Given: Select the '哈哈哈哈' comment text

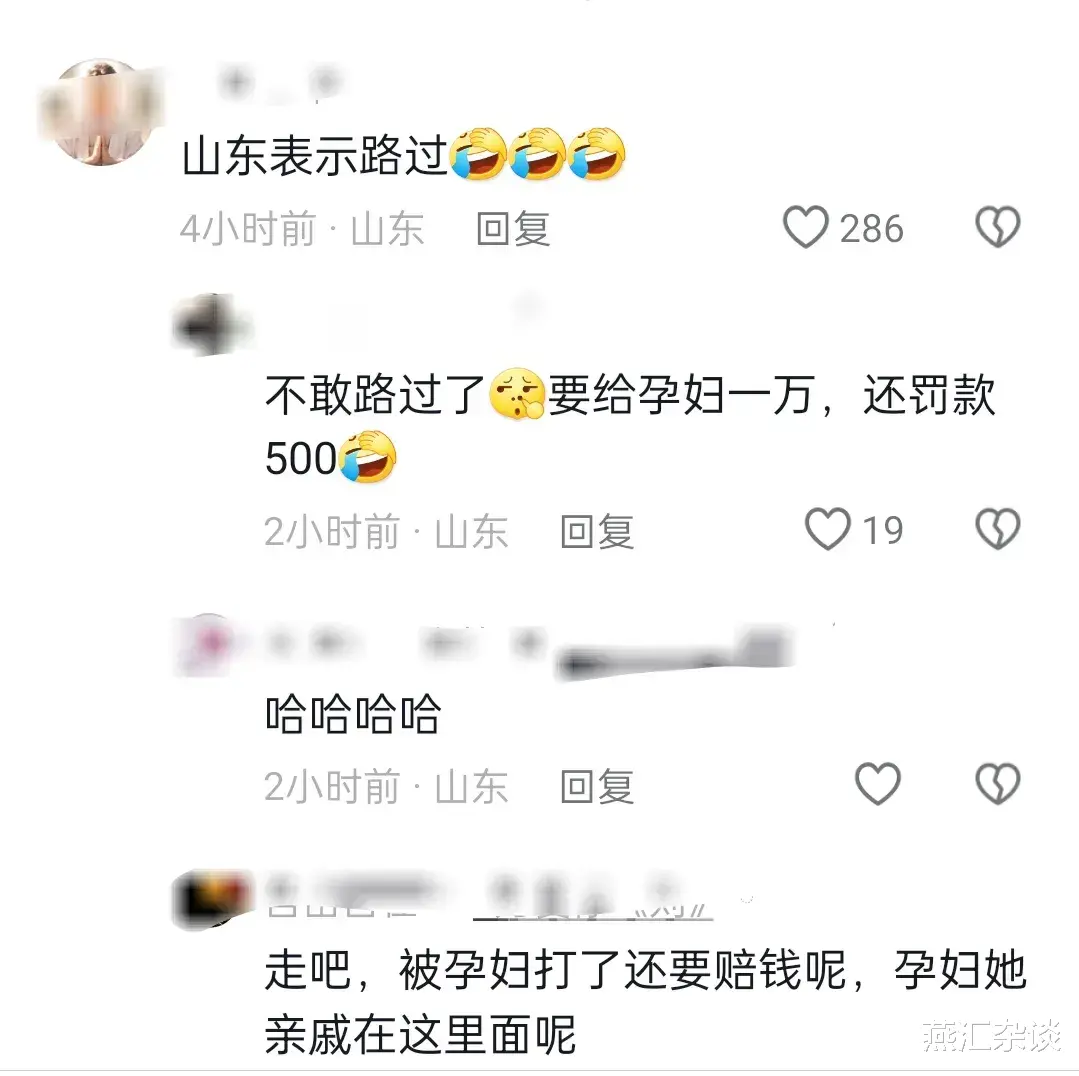Looking at the screenshot, I should coord(353,714).
